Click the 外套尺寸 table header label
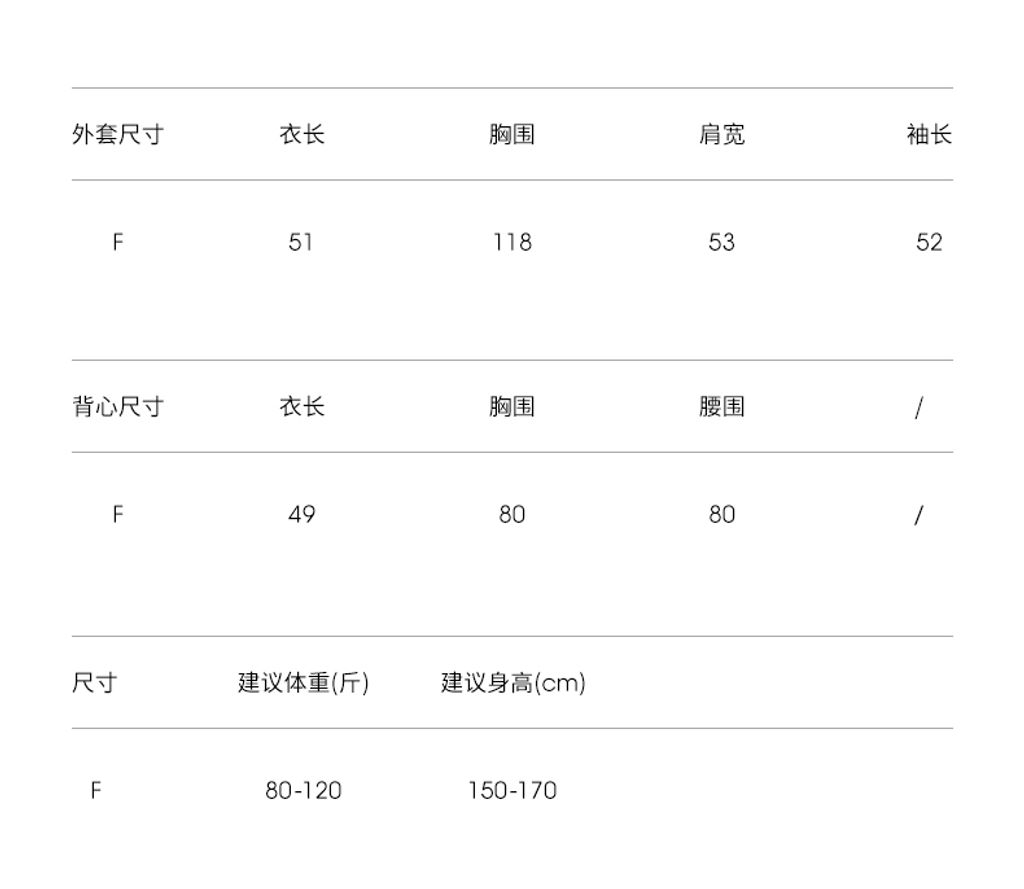Screen dimensions: 1024x889 tap(117, 135)
